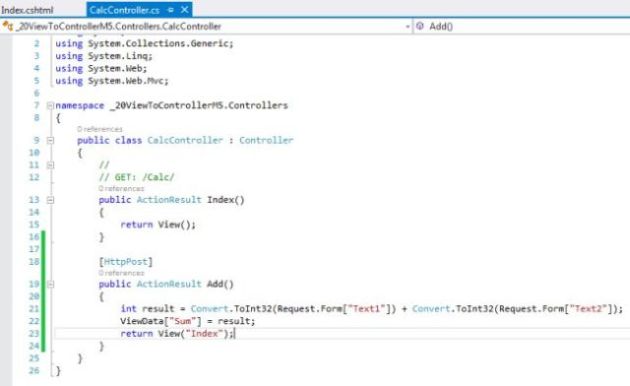The height and width of the screenshot is (386, 630).
Task: Click line number 21 in the gutter
Action: [x=34, y=308]
